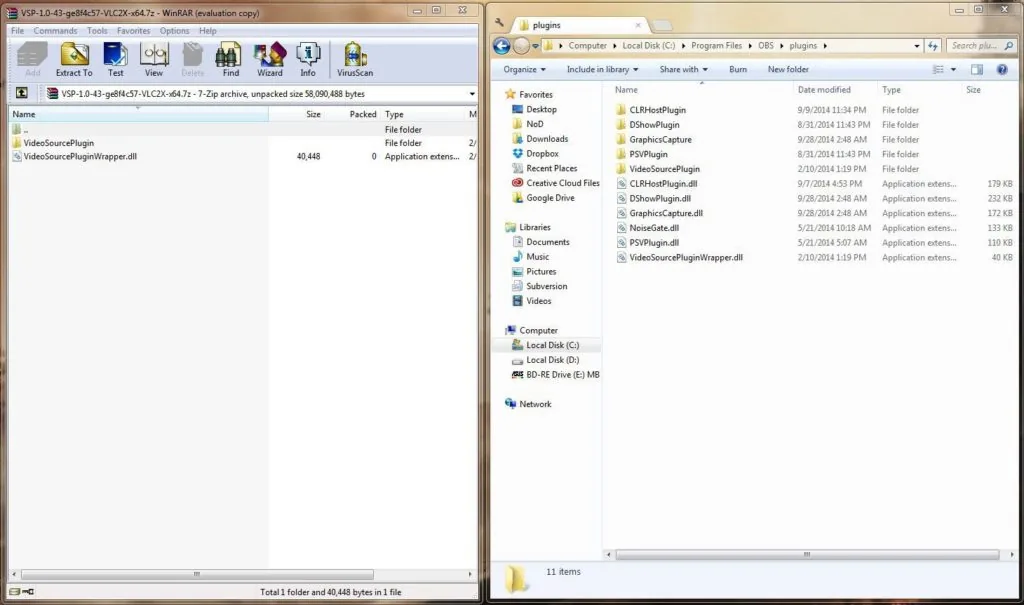Create a New folder in the plugins directory
1024x605 pixels.
point(788,69)
